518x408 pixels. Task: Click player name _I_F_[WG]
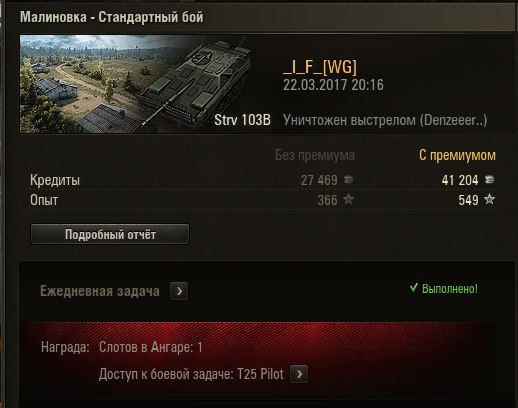click(320, 67)
